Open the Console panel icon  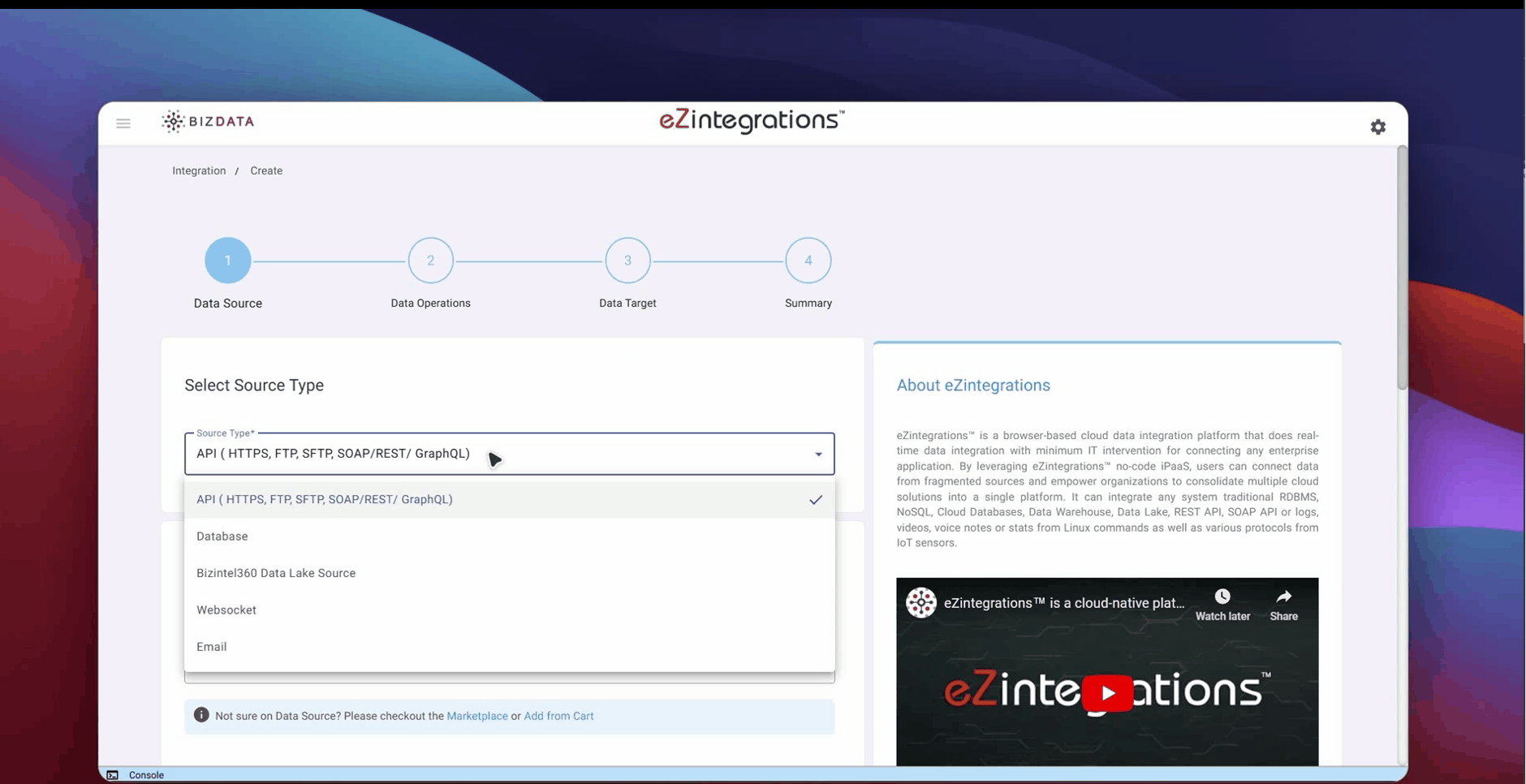(x=111, y=775)
